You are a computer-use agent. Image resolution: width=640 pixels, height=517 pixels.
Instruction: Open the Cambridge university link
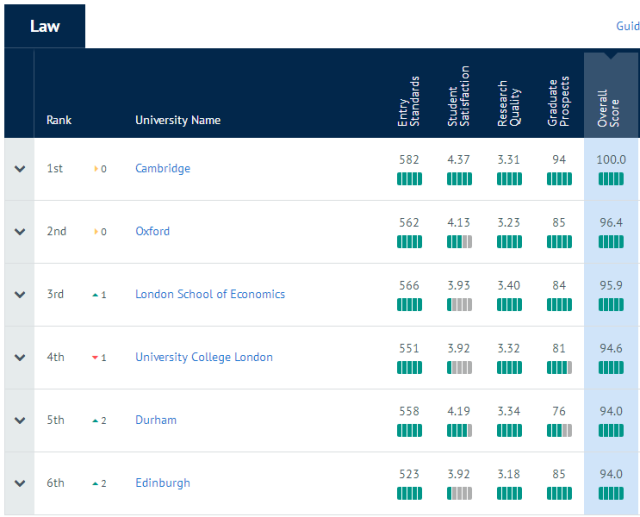[x=162, y=169]
